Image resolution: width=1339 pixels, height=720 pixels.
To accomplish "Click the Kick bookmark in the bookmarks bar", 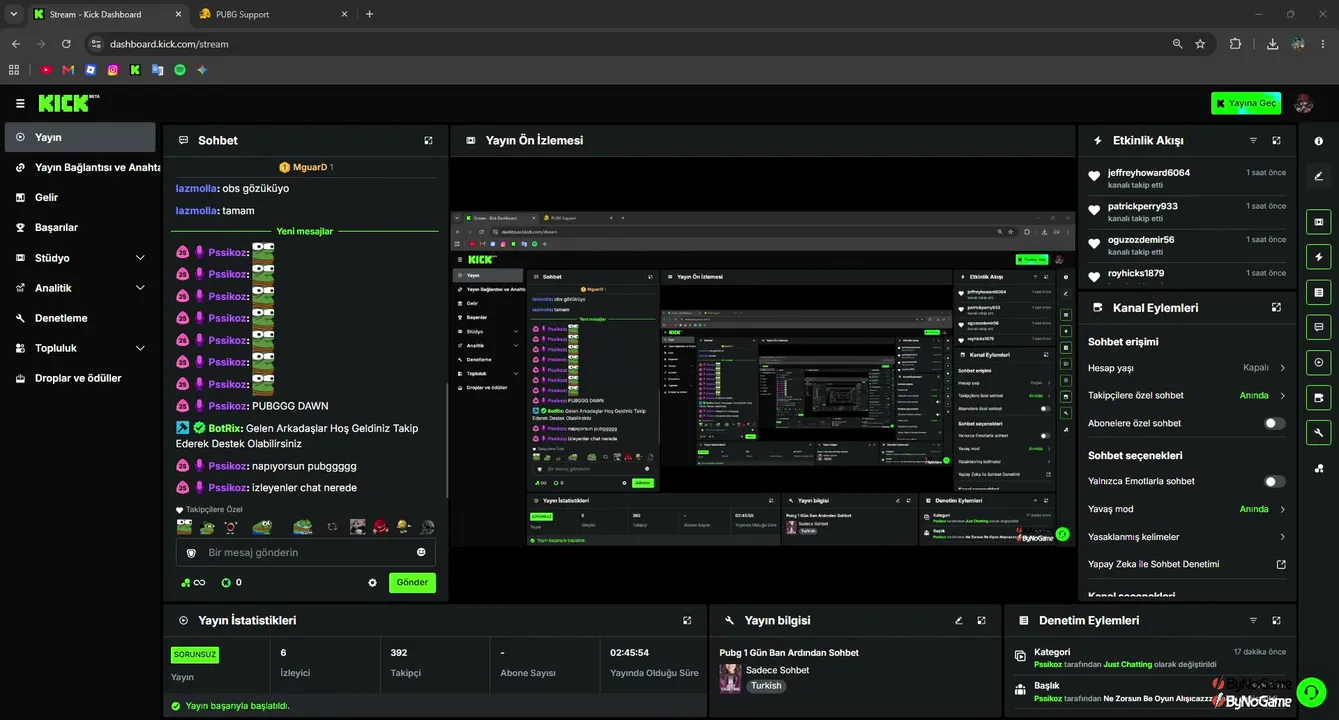I will pos(135,70).
